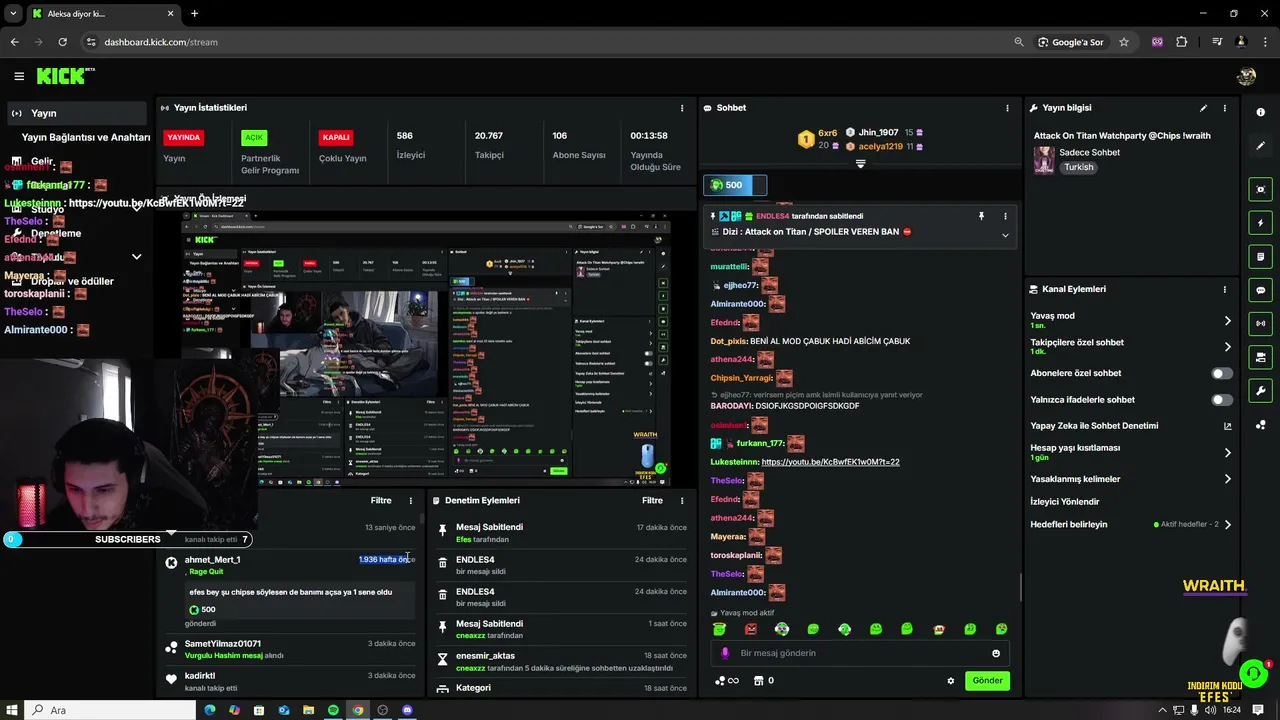Image resolution: width=1280 pixels, height=720 pixels.
Task: Open the emoji picker in message box
Action: (x=996, y=653)
